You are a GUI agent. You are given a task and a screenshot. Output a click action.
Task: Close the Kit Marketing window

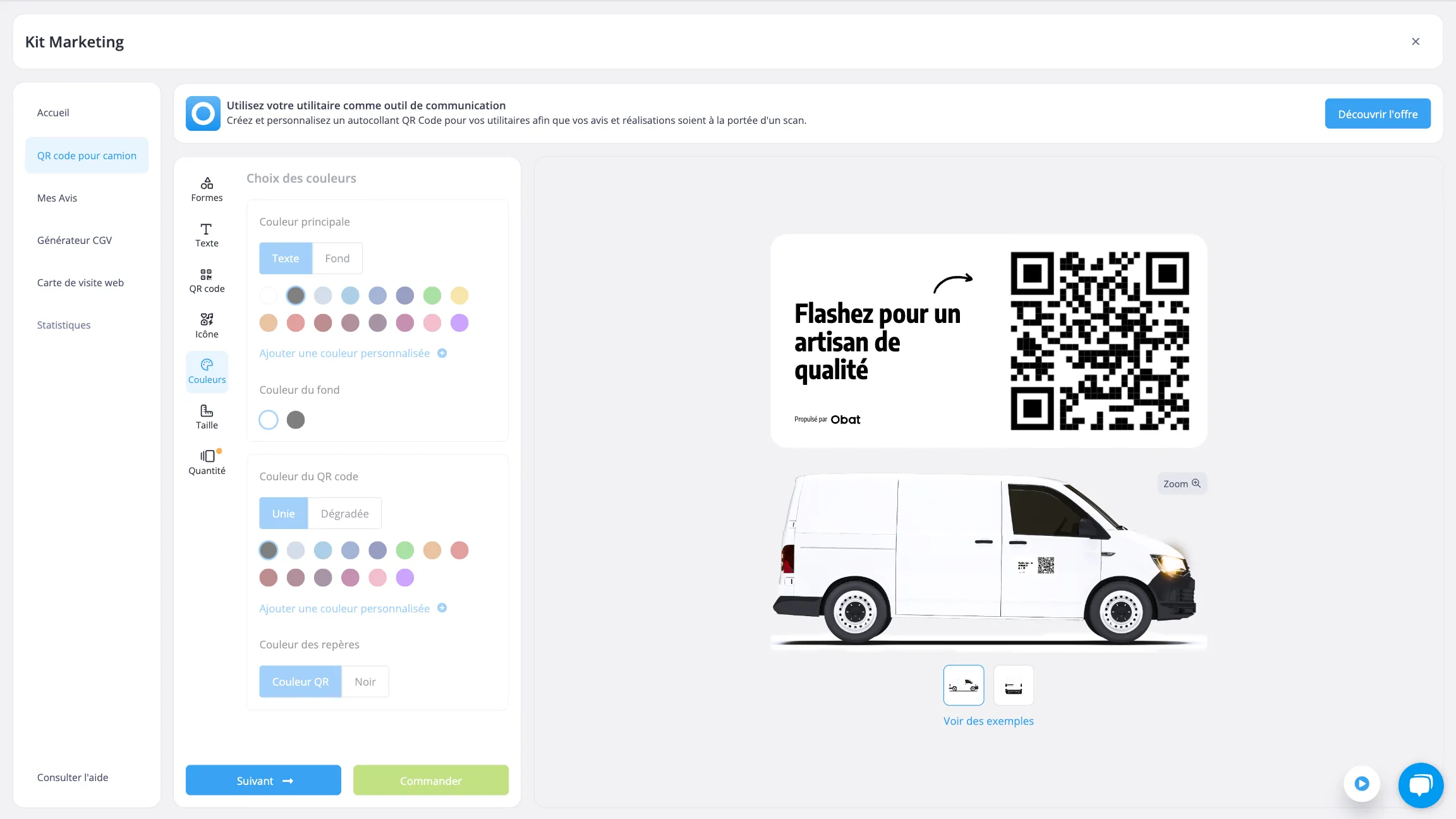pos(1416,42)
